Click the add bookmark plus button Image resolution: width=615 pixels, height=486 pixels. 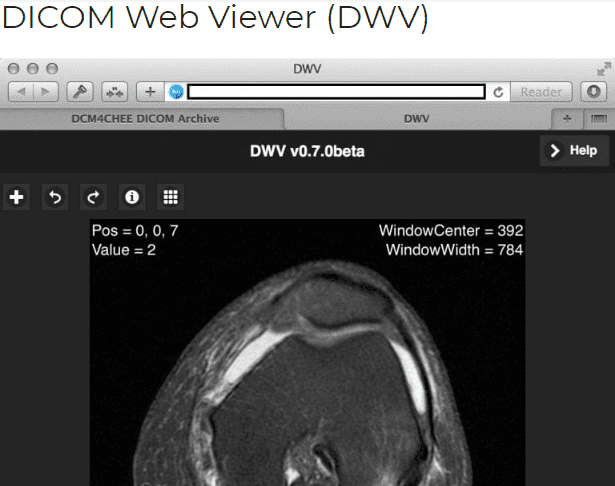150,92
